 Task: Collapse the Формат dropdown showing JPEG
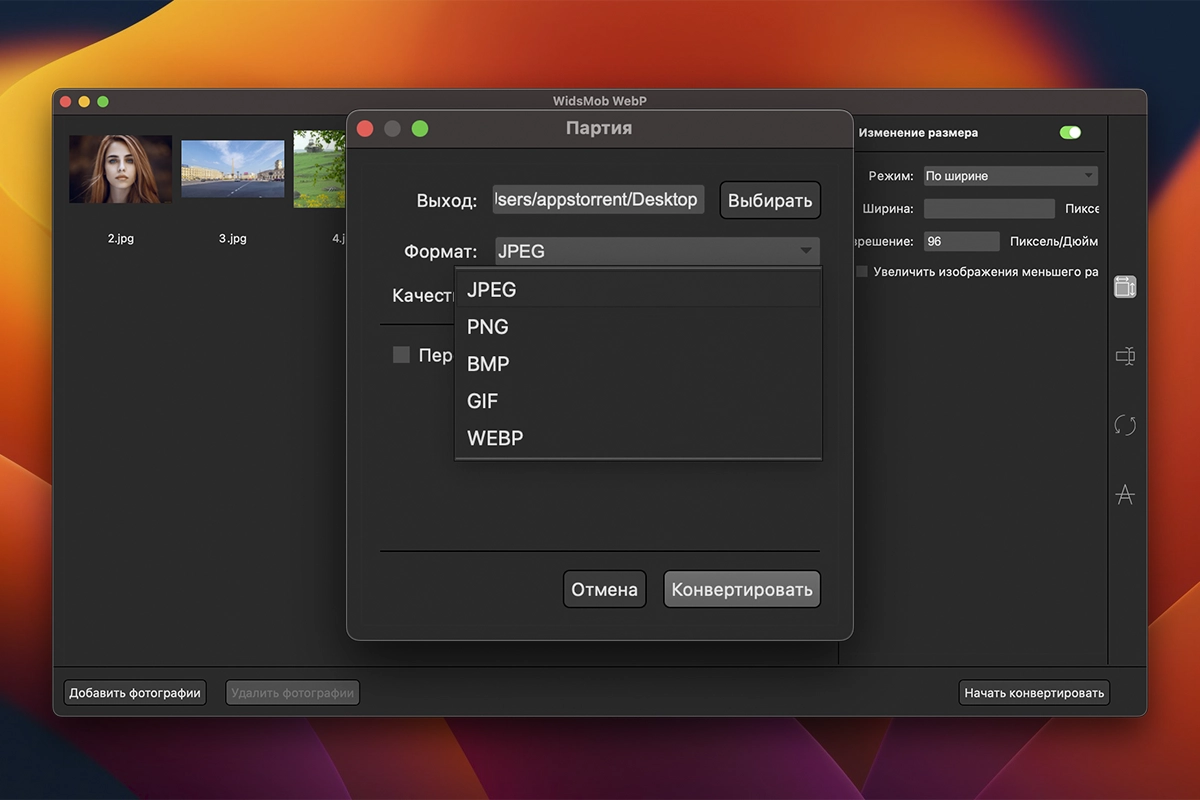[657, 251]
